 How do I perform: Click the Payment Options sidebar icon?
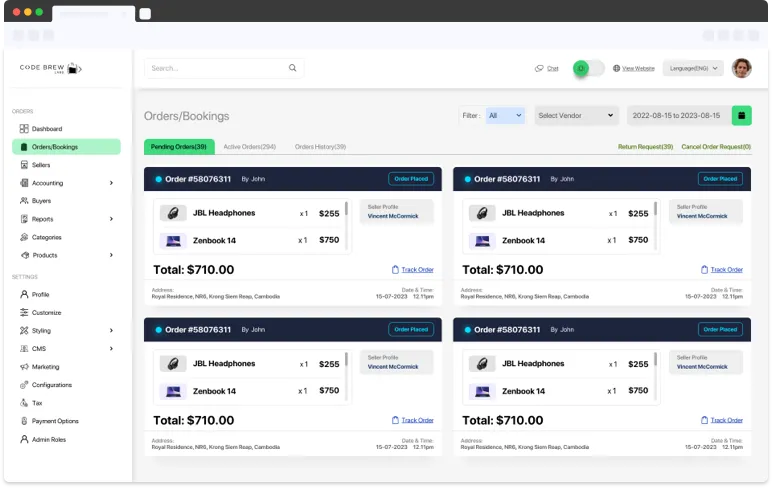point(24,421)
